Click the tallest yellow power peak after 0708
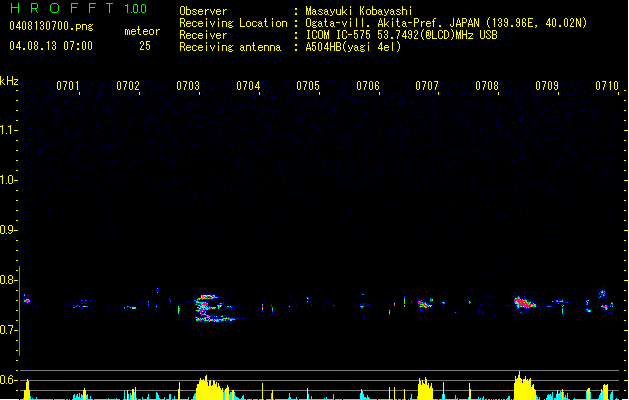This screenshot has width=629, height=400. (524, 386)
